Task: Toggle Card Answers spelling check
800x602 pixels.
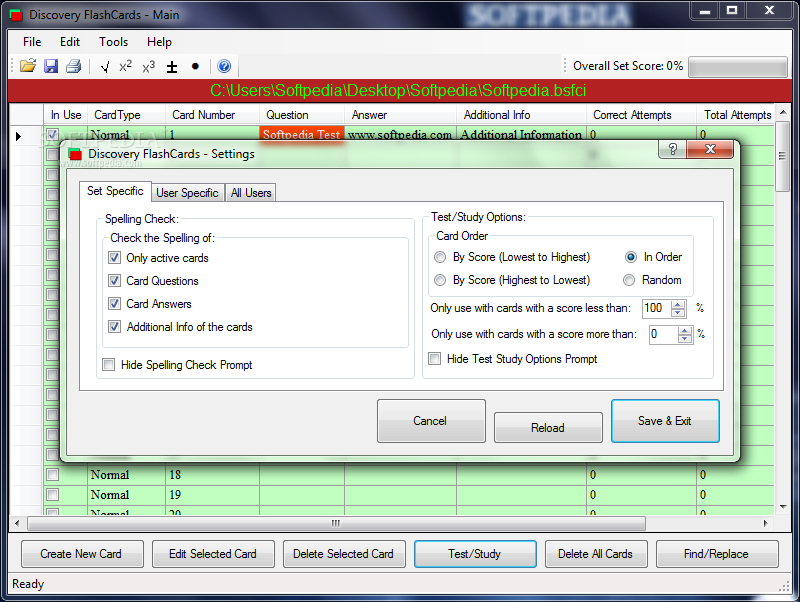Action: tap(114, 304)
